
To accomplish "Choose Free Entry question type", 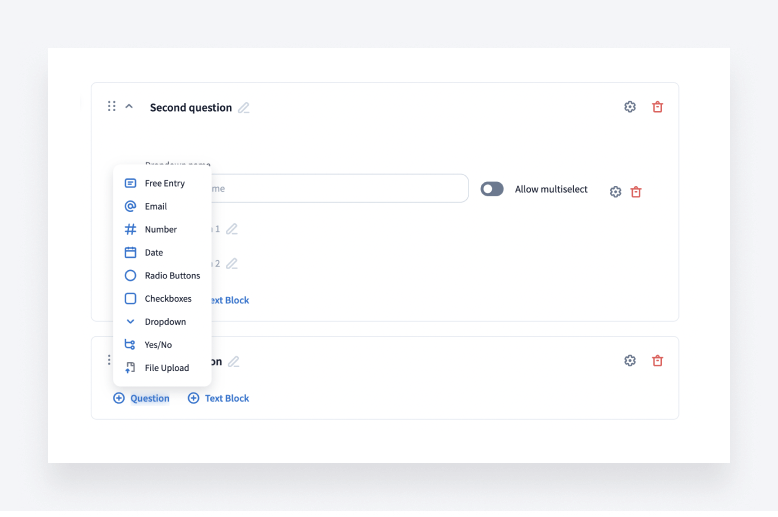I will tap(164, 184).
